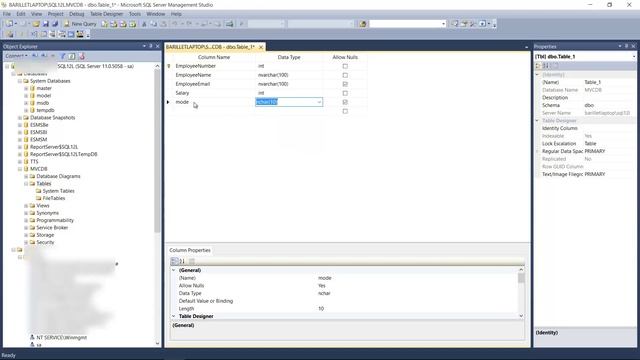Image resolution: width=640 pixels, height=360 pixels.
Task: Click the Save icon in toolbar
Action: tap(46, 24)
